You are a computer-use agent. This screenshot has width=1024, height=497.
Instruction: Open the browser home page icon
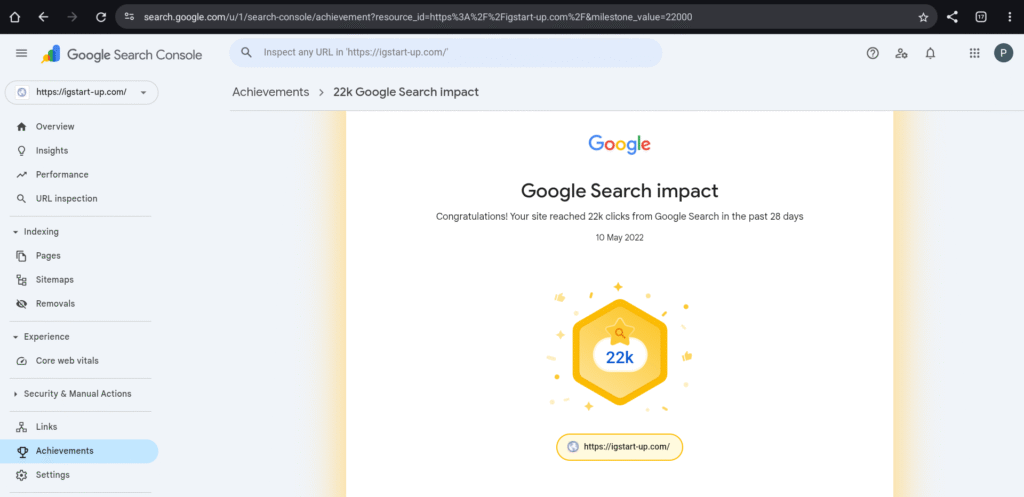click(14, 17)
